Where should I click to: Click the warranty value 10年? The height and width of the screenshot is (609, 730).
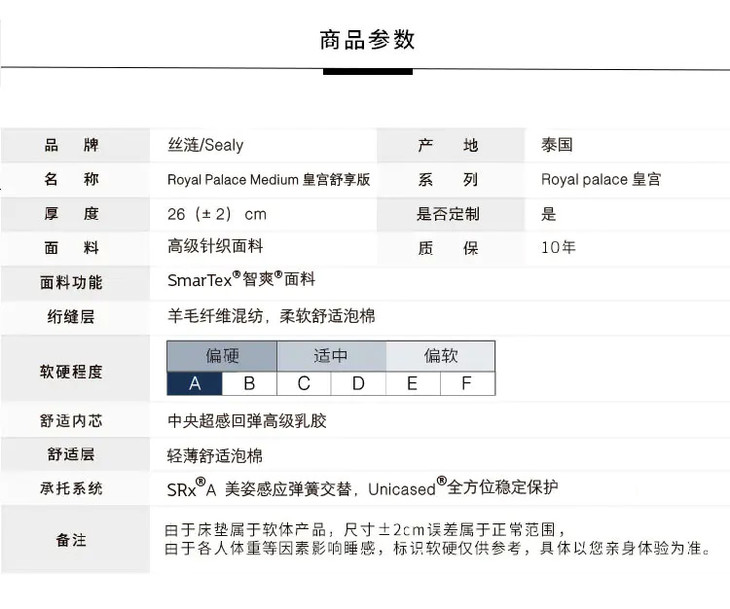coord(558,248)
